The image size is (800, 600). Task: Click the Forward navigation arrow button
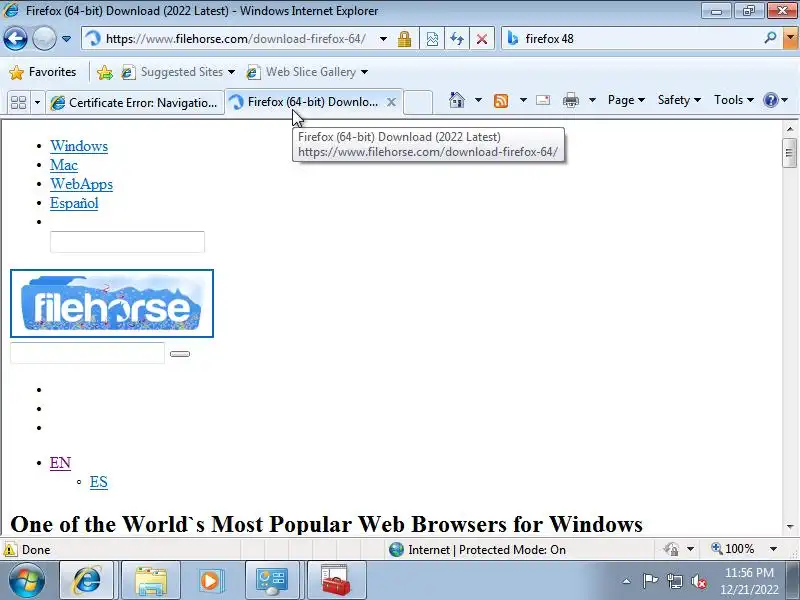(x=44, y=38)
